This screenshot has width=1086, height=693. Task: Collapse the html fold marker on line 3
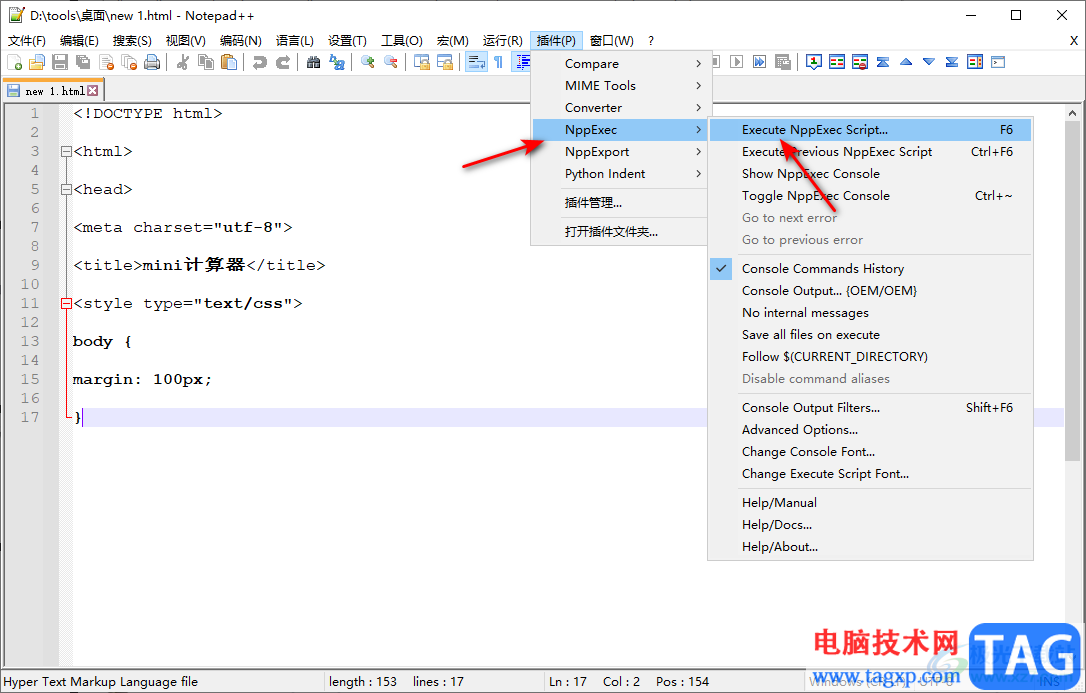(66, 152)
